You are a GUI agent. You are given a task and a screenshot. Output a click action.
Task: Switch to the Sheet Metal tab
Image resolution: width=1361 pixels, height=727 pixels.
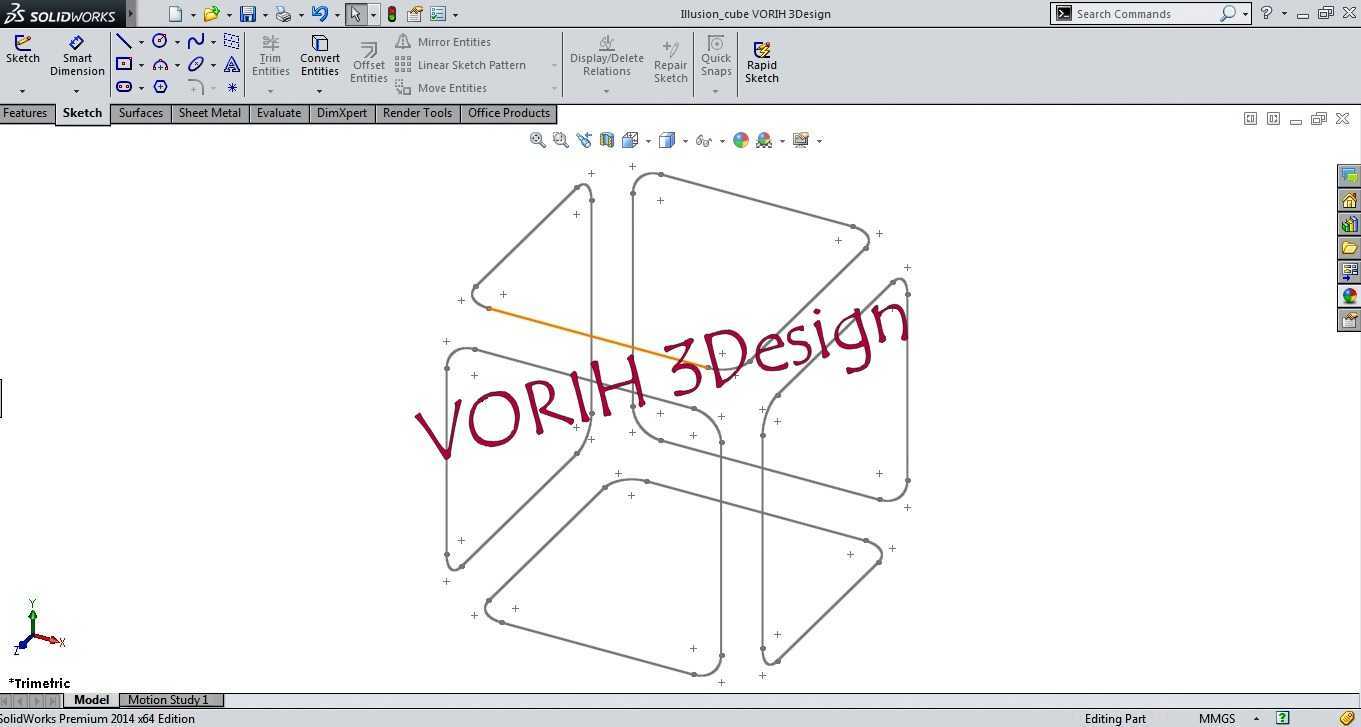[x=209, y=113]
